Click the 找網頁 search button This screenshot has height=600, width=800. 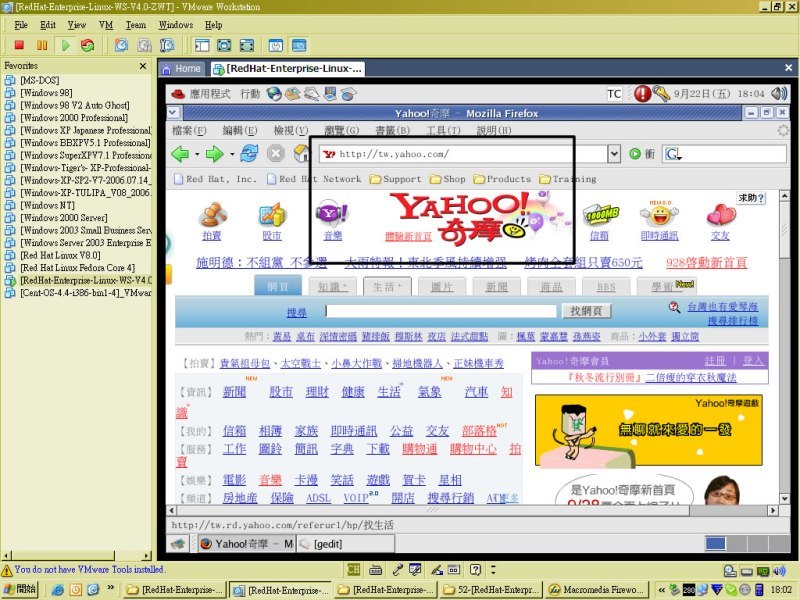[x=586, y=311]
